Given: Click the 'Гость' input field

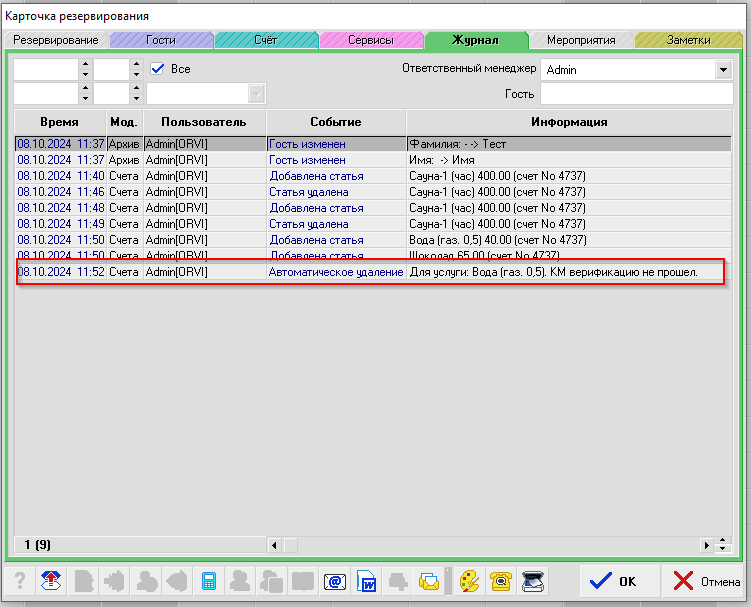Looking at the screenshot, I should (x=636, y=94).
